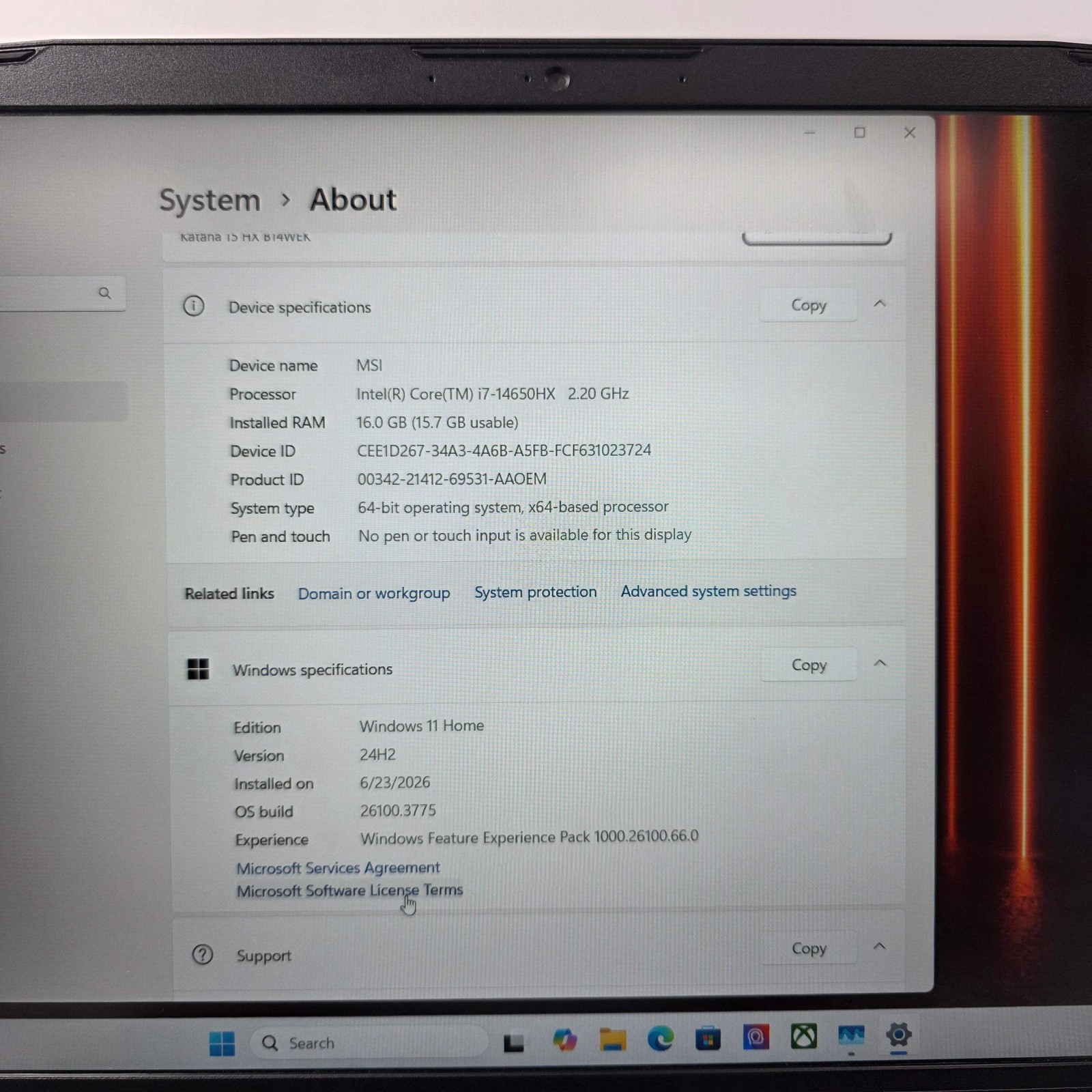Click the Installed on 6/23/2026 date

[394, 783]
